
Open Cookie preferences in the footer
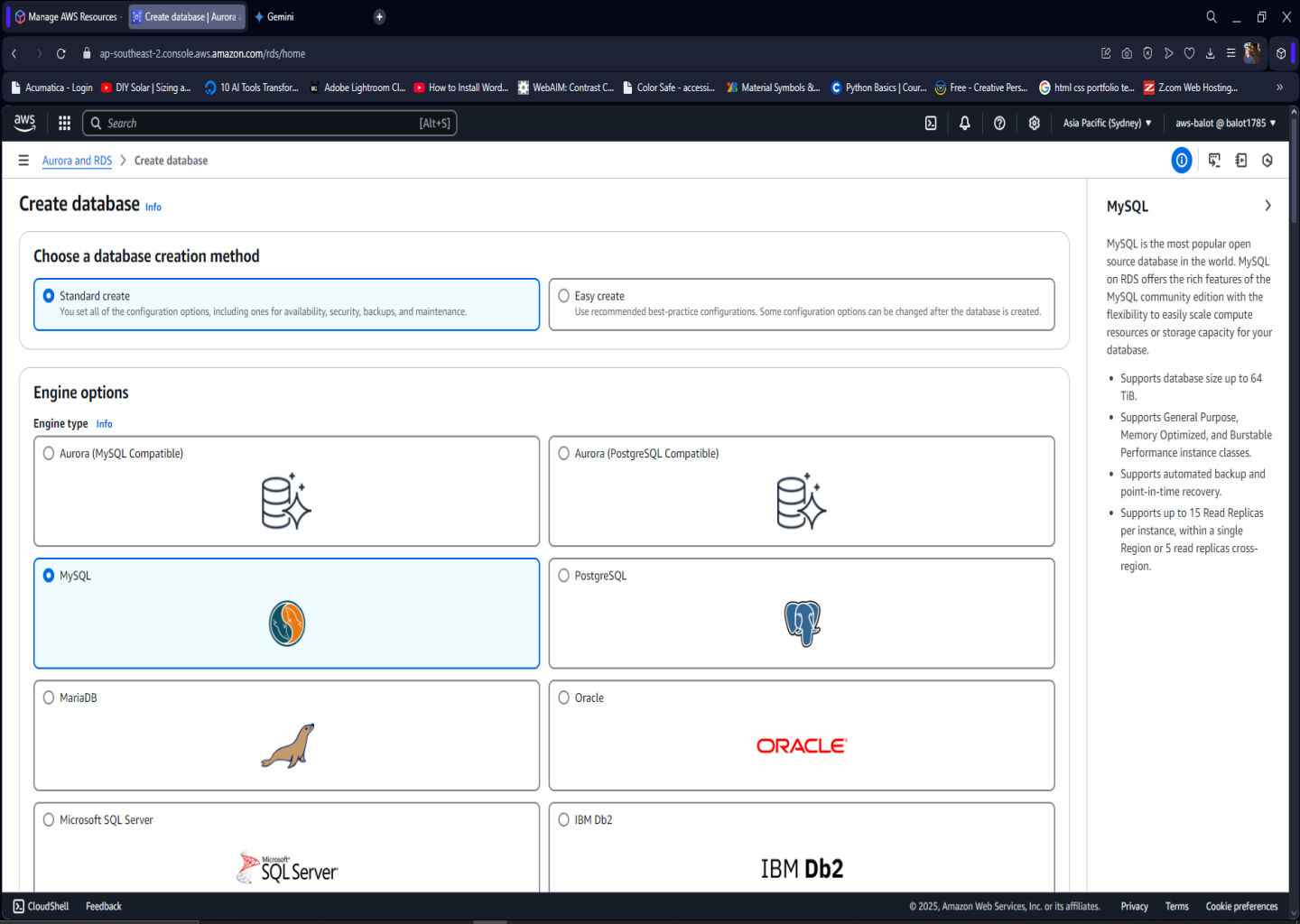(1242, 907)
